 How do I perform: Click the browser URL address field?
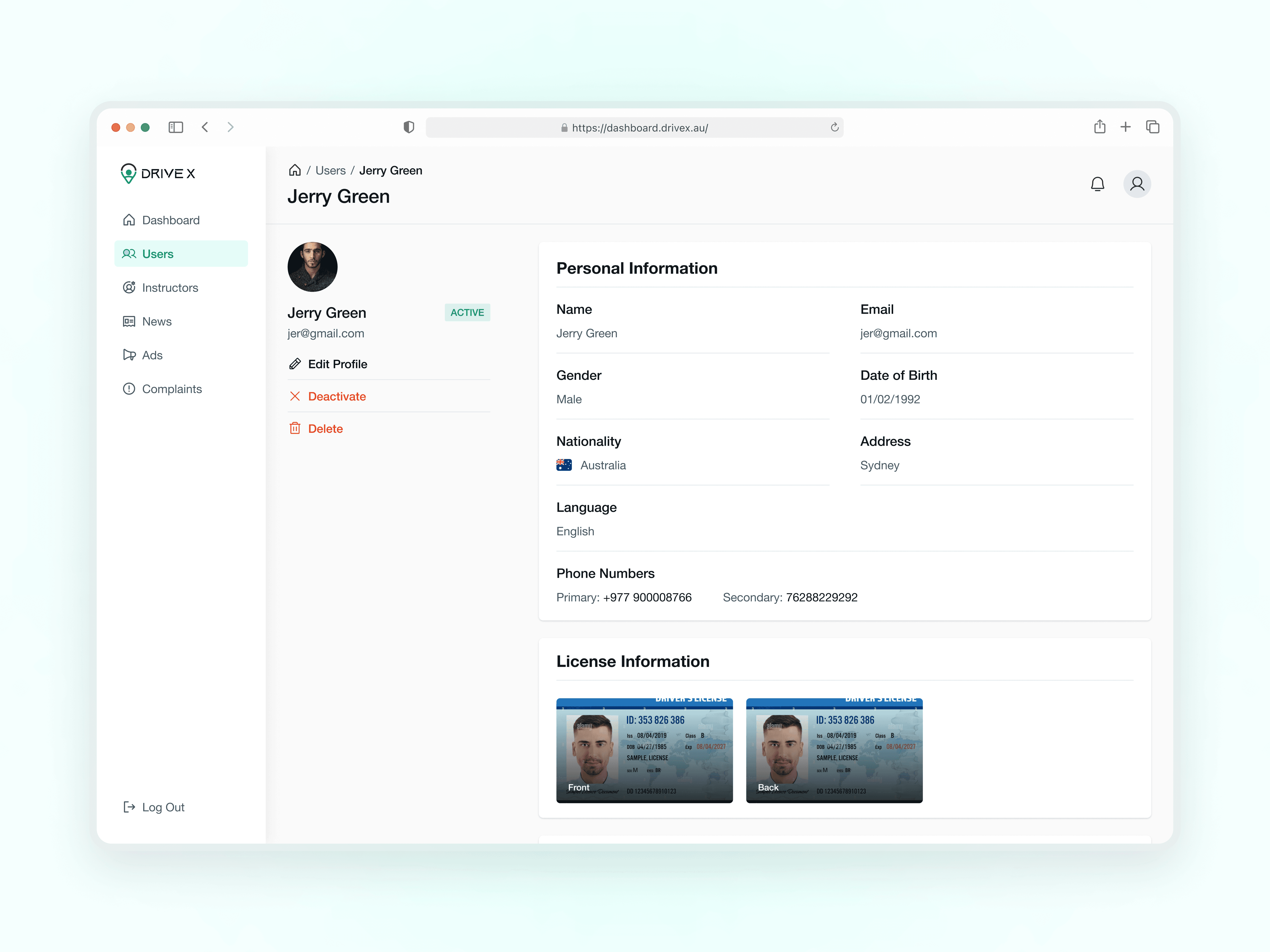coord(640,127)
